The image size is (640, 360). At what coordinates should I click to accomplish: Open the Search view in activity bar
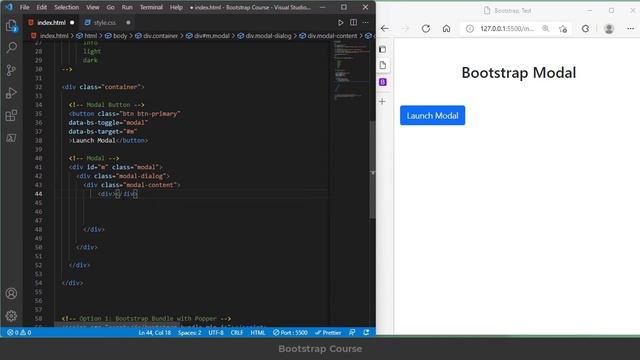pos(11,48)
